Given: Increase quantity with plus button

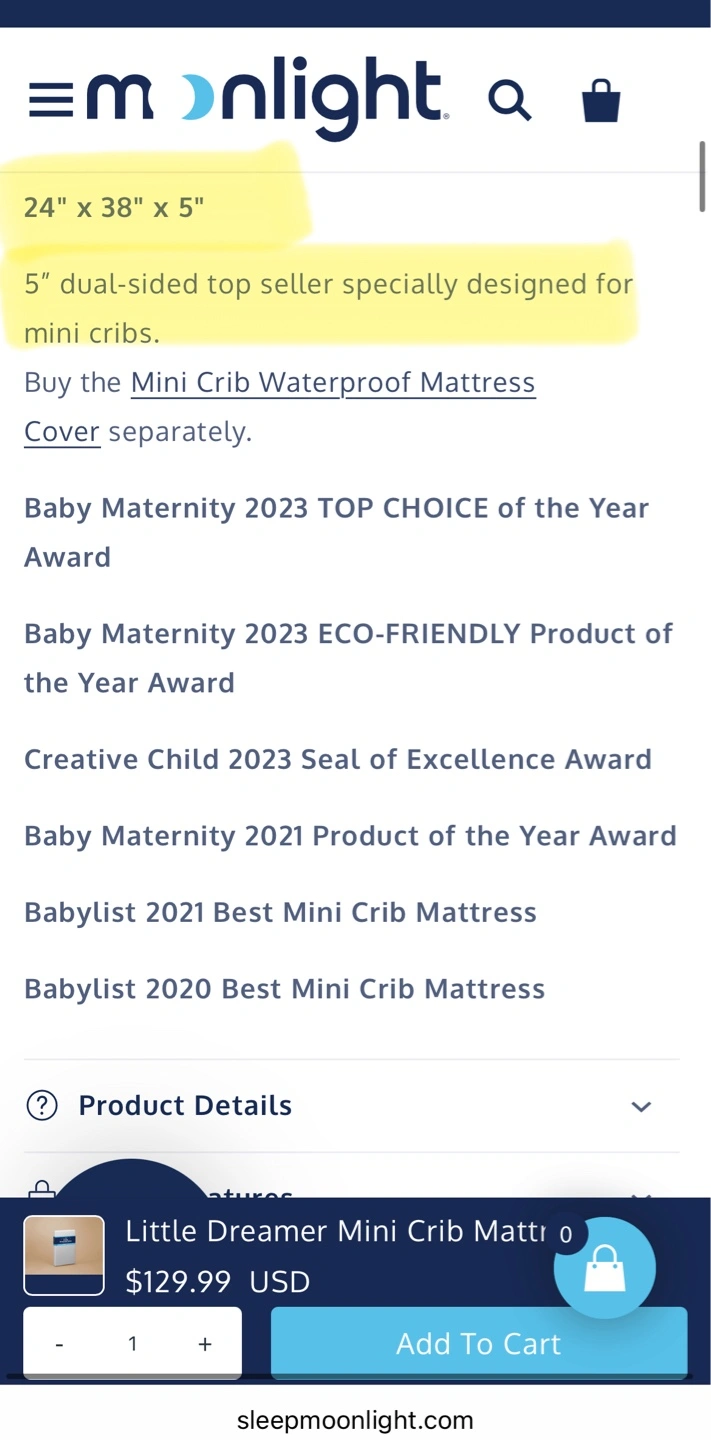Looking at the screenshot, I should [x=205, y=1344].
